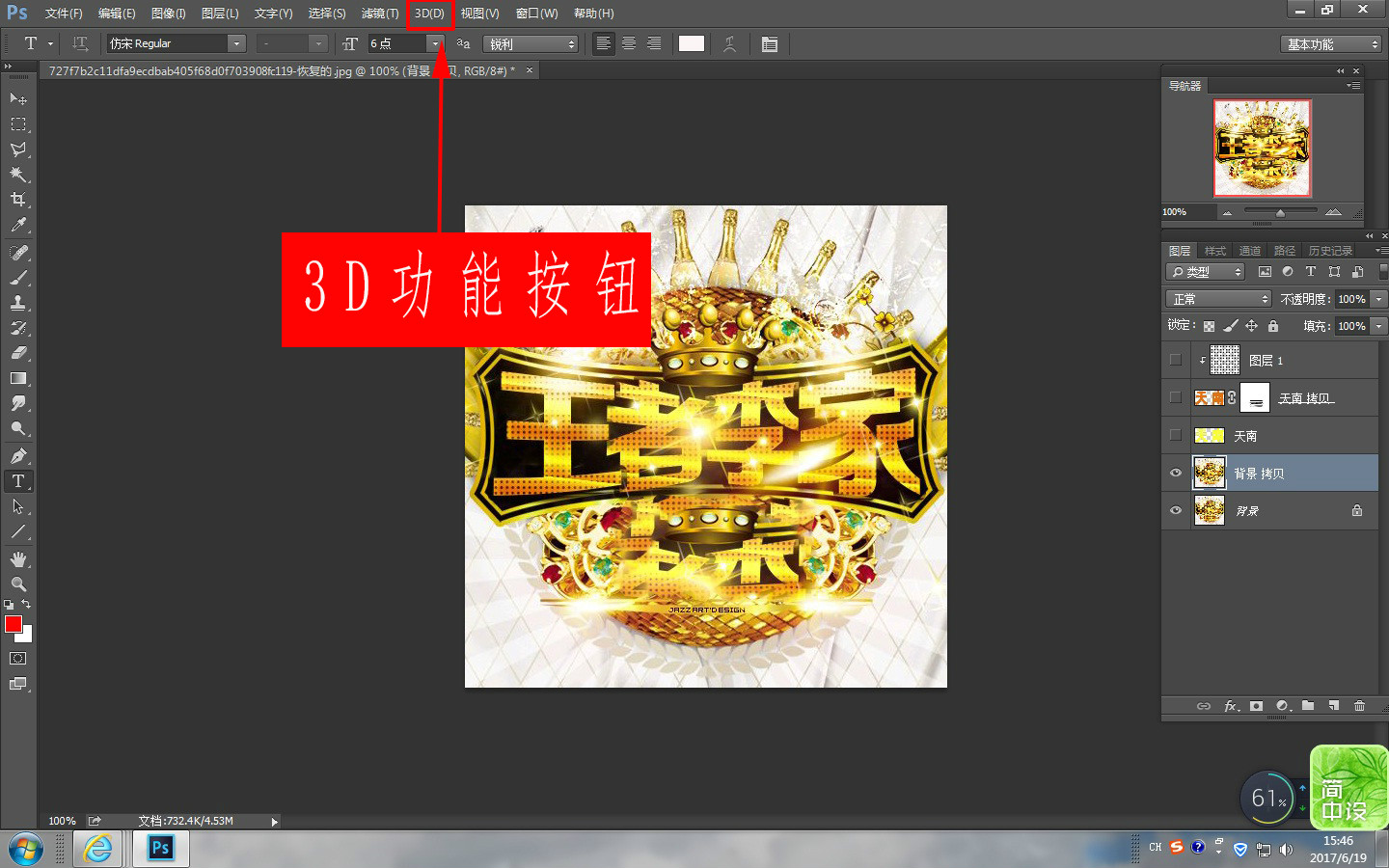Select the Healing Brush tool
The width and height of the screenshot is (1389, 868).
point(18,252)
